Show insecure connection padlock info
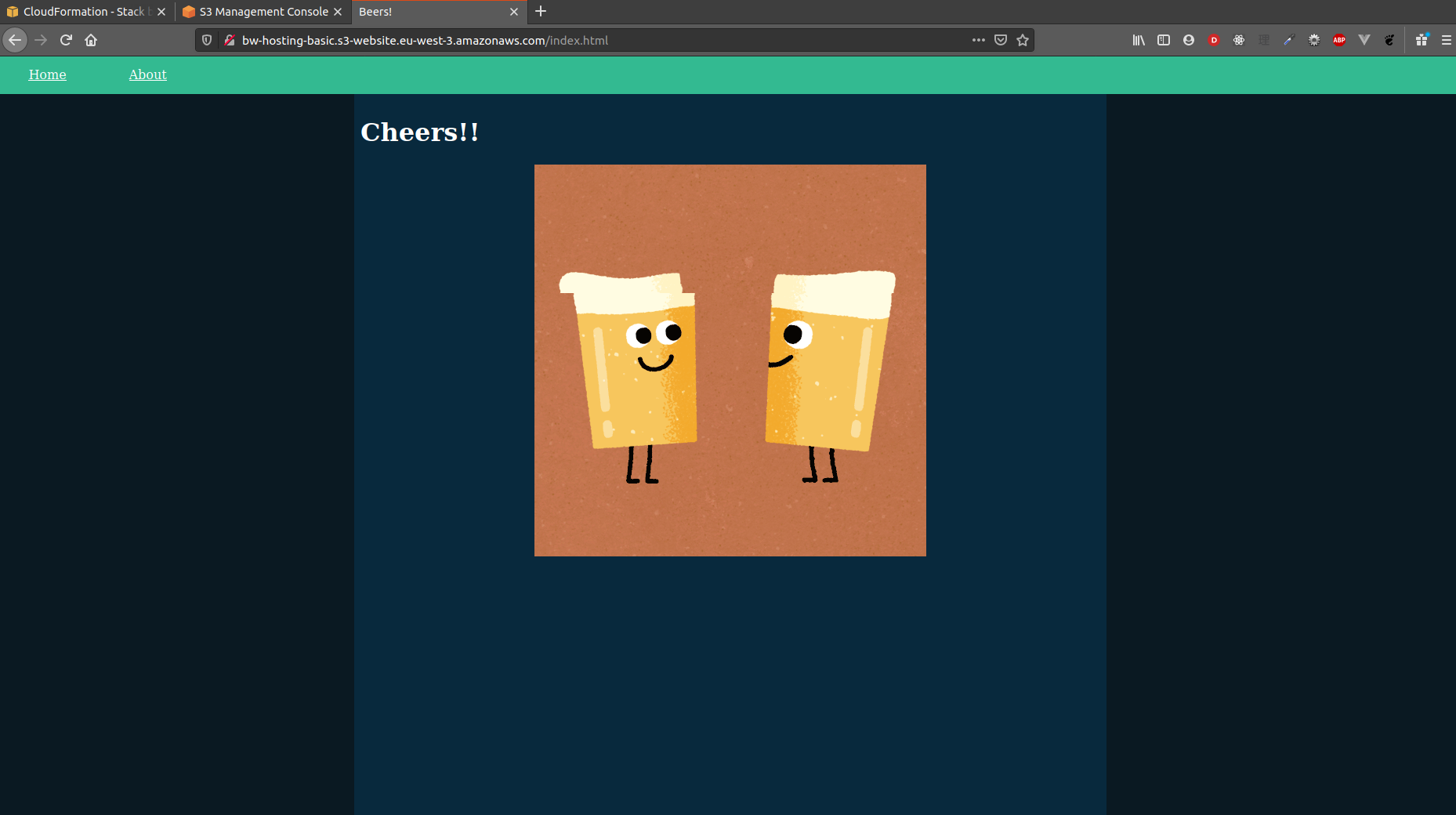 (230, 40)
